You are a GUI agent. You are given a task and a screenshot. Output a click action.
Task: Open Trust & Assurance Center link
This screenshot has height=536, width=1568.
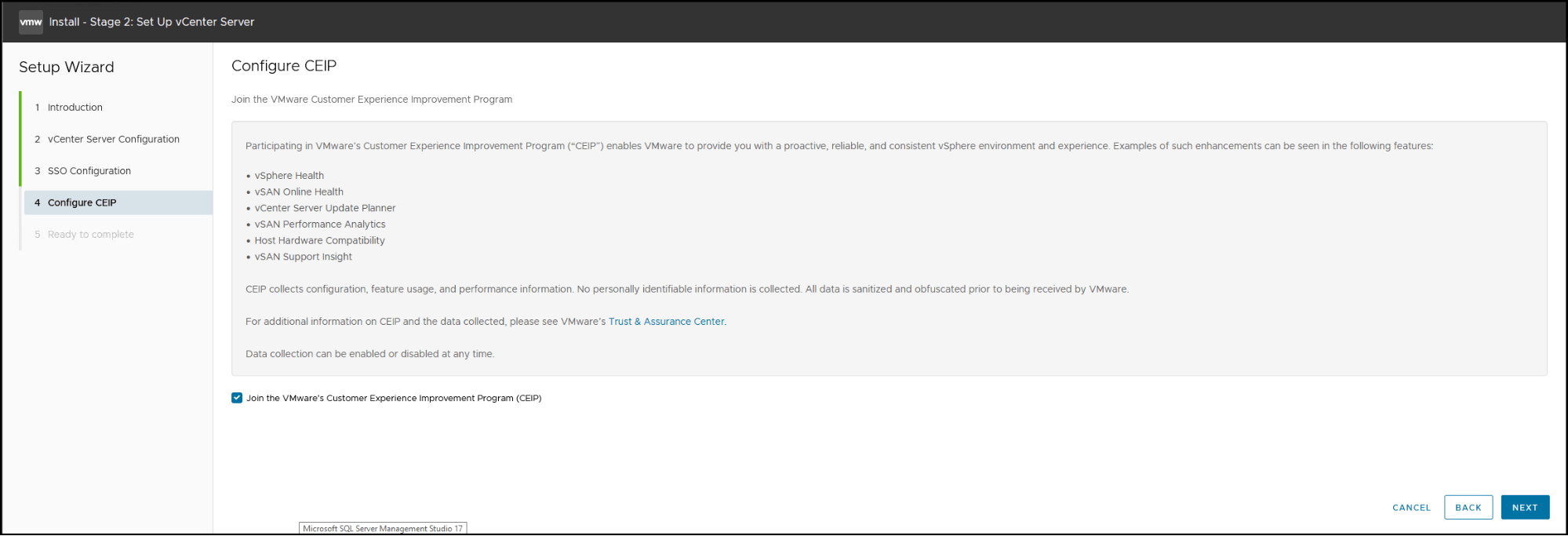click(x=667, y=322)
